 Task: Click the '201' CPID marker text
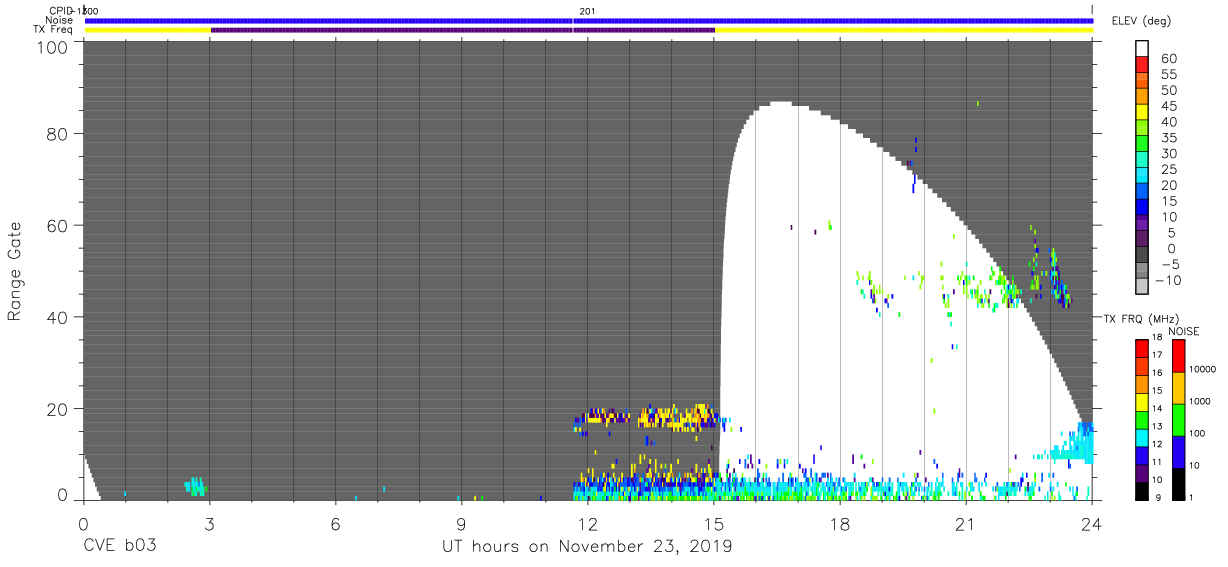tap(586, 10)
